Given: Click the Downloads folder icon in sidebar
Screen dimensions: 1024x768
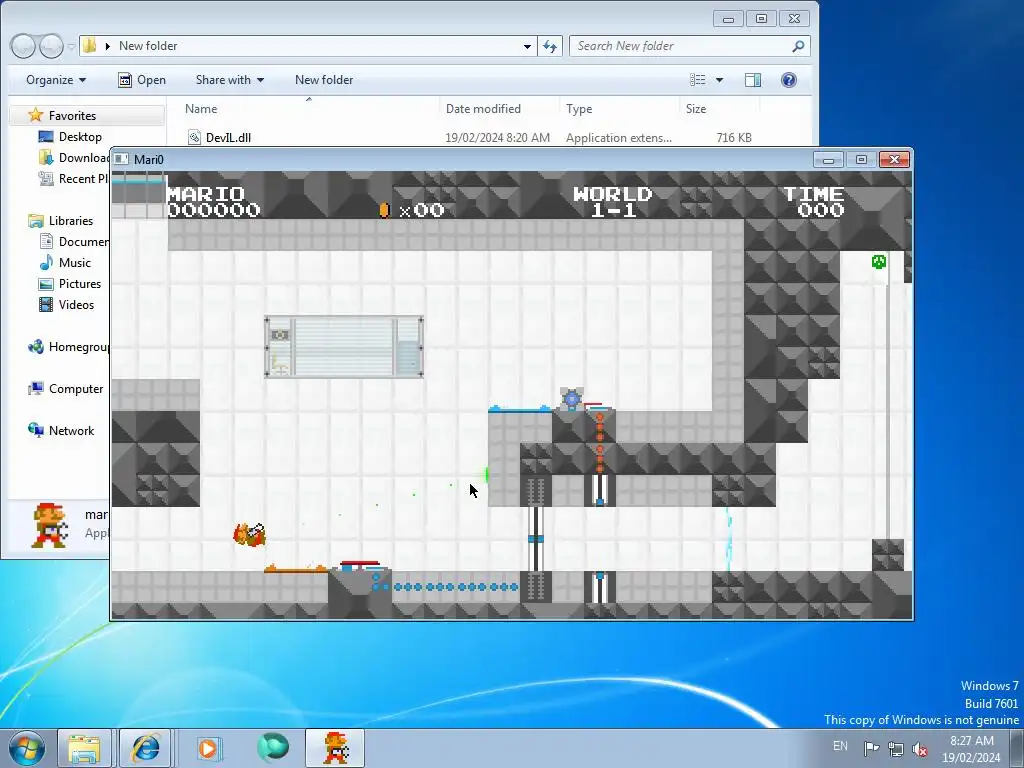Looking at the screenshot, I should click(x=46, y=157).
